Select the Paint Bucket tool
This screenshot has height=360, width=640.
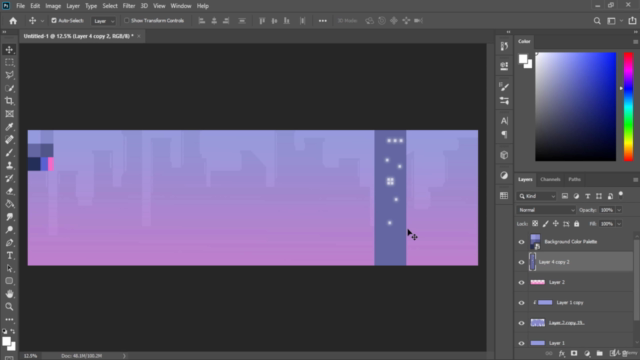point(9,204)
